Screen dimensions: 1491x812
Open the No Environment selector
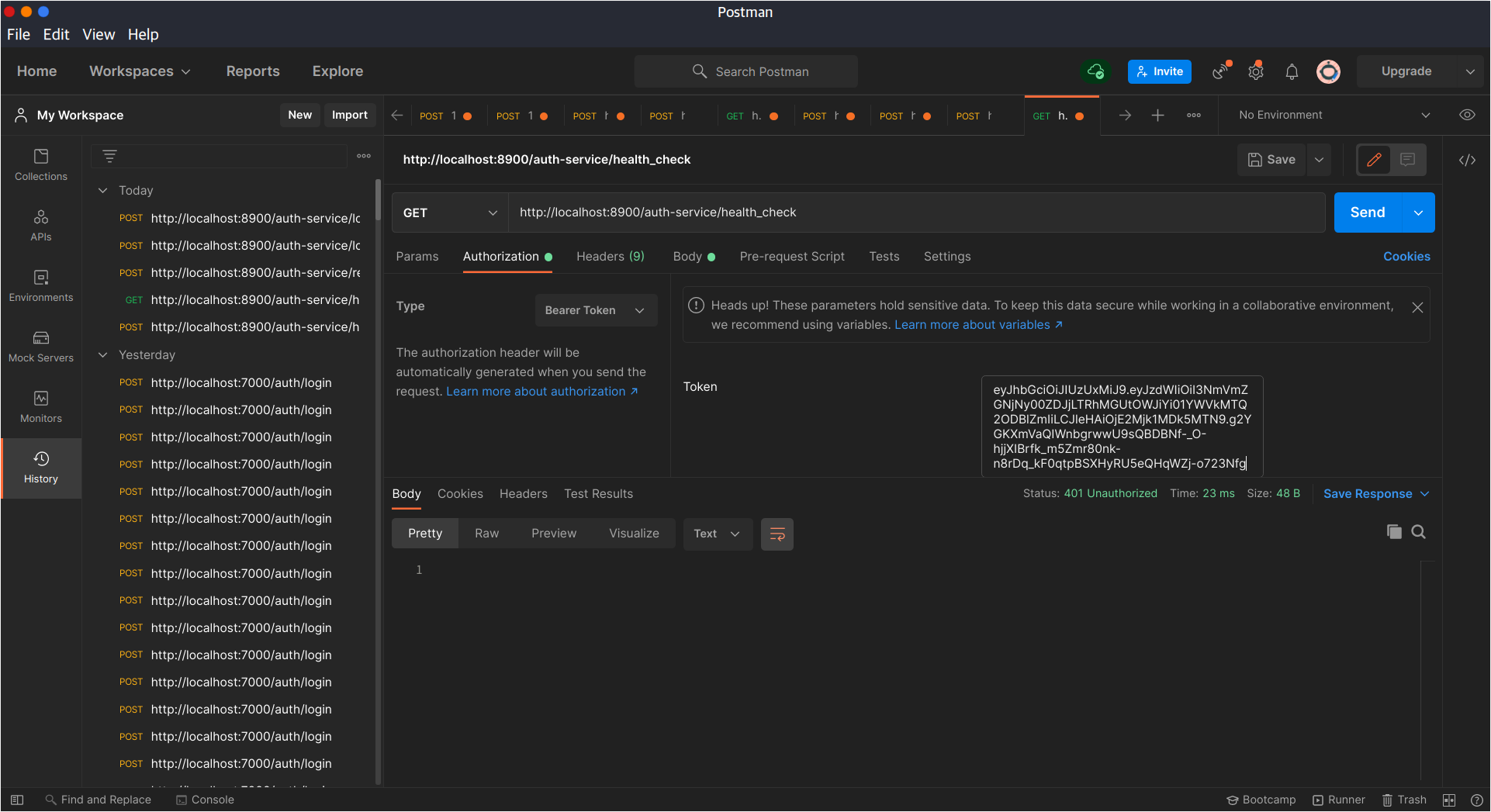coord(1334,115)
